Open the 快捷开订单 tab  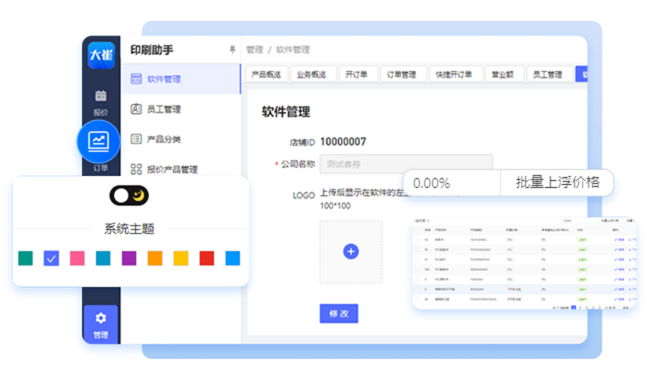click(454, 75)
